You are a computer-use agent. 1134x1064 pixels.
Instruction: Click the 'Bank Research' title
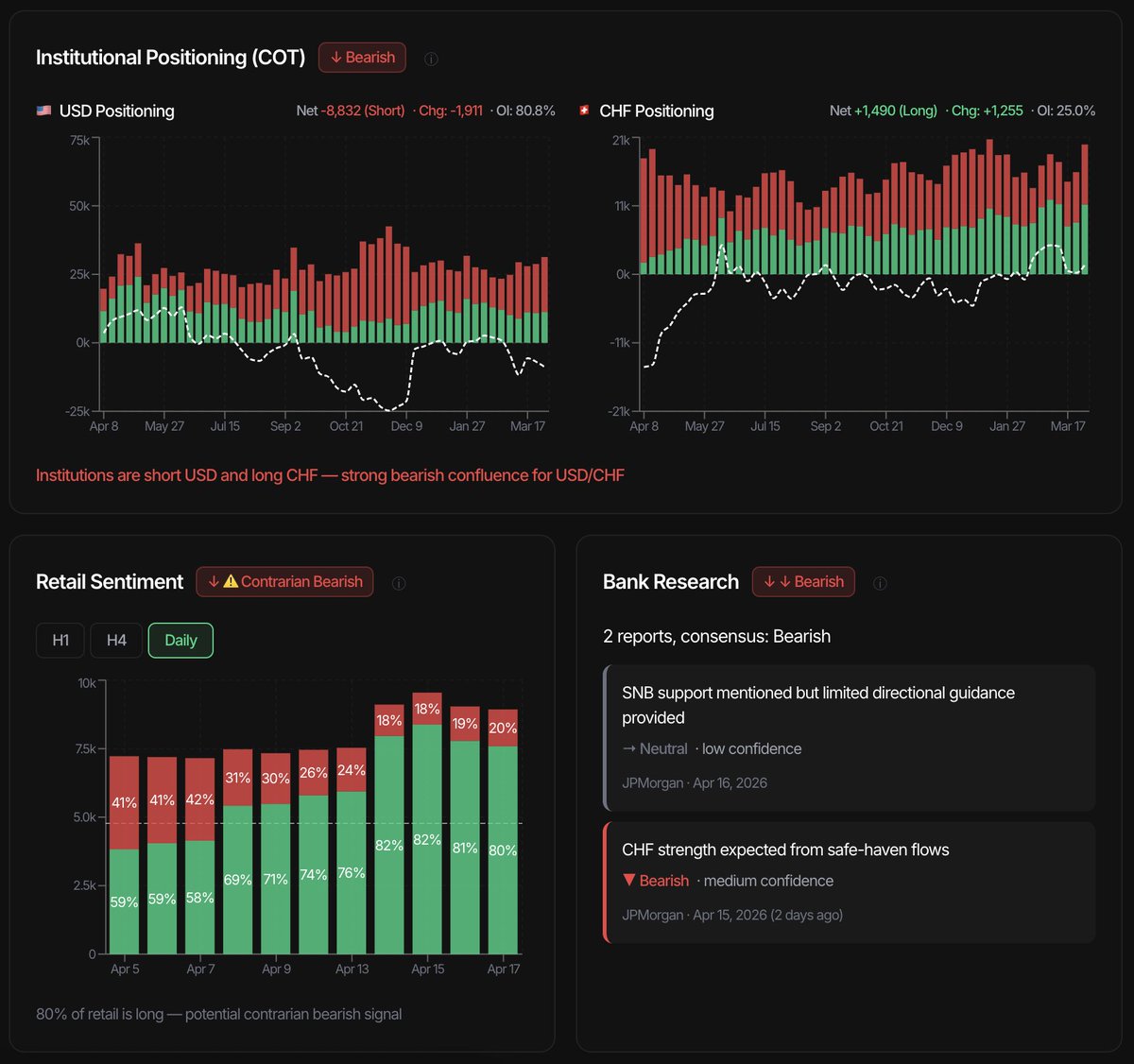tap(671, 582)
